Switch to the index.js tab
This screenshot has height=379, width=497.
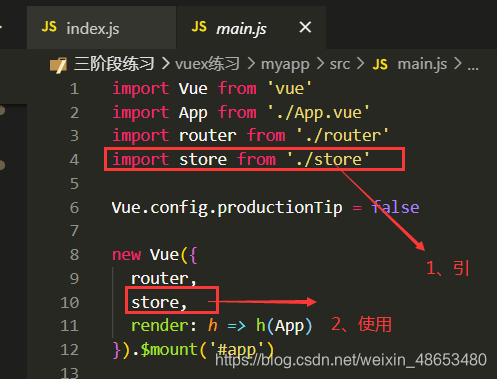[101, 28]
